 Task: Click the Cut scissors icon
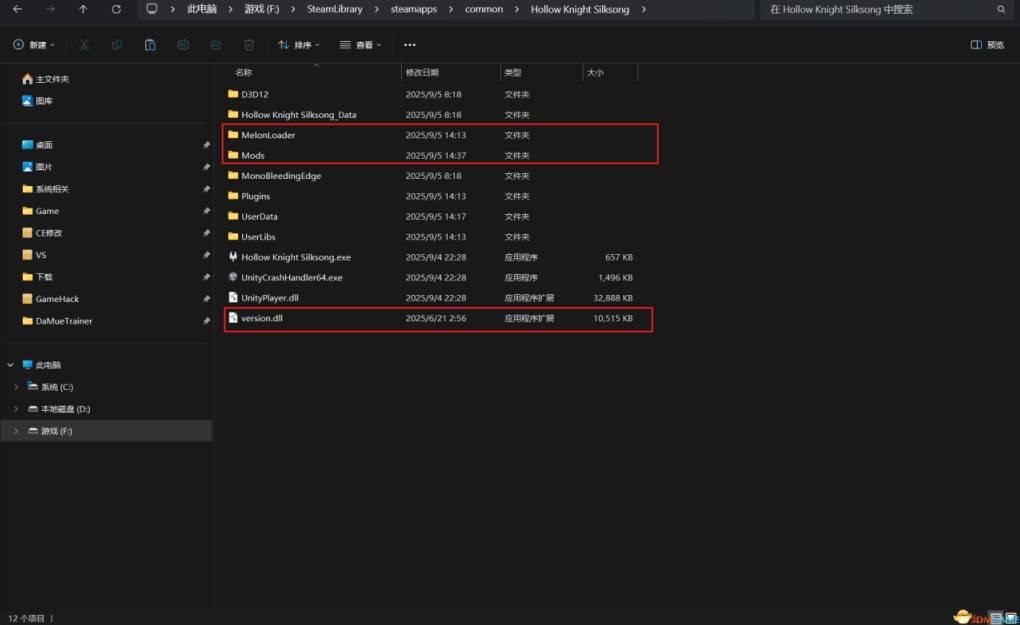tap(84, 45)
